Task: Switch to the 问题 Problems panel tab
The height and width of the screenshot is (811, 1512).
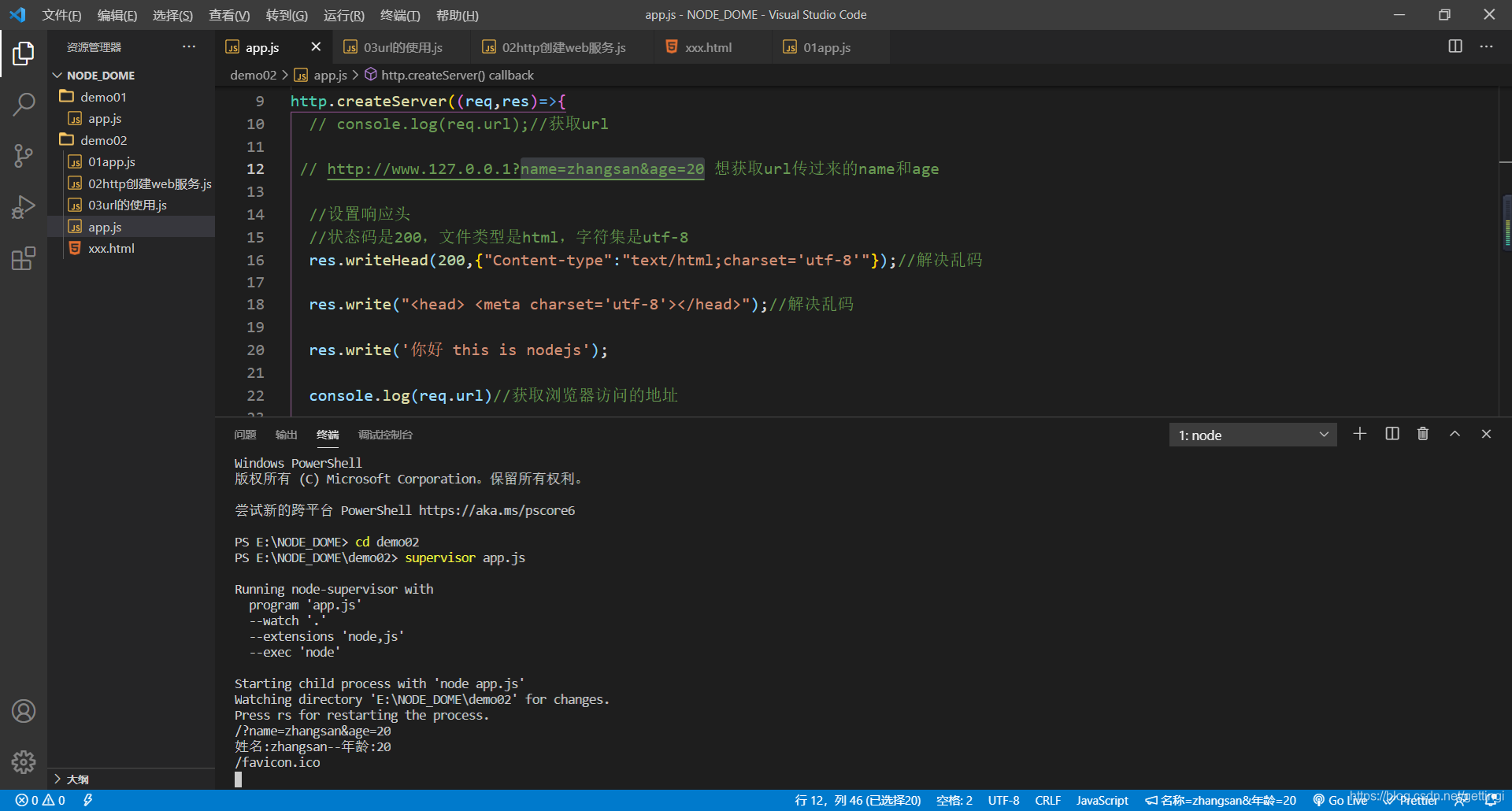Action: [245, 435]
